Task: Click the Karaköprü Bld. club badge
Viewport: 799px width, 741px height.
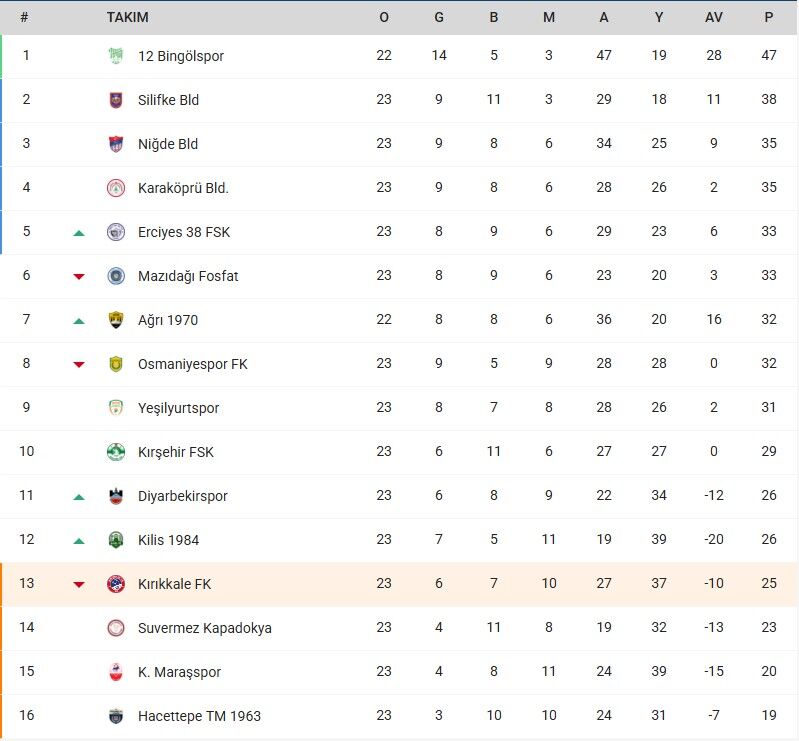Action: pyautogui.click(x=116, y=188)
